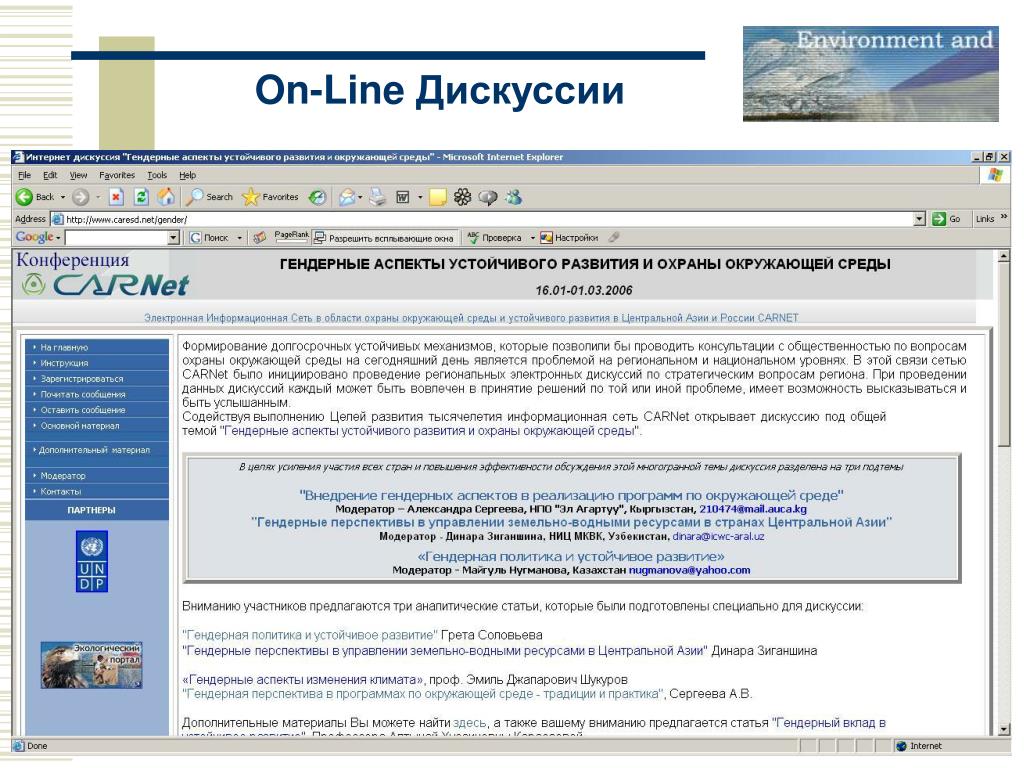Expand the Word edit dropdown arrow
The height and width of the screenshot is (768, 1024).
[x=419, y=197]
